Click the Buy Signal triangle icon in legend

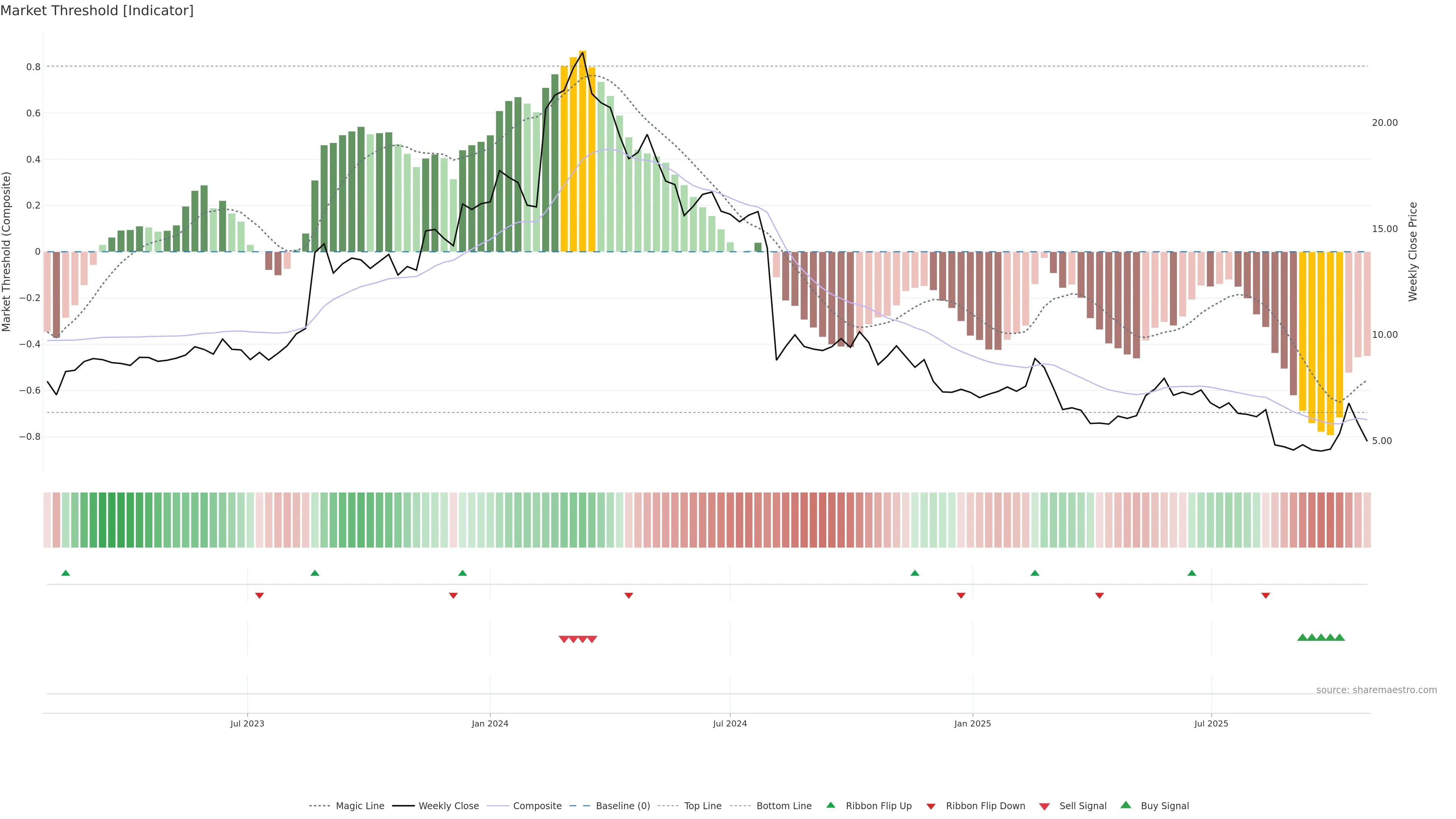1126,805
